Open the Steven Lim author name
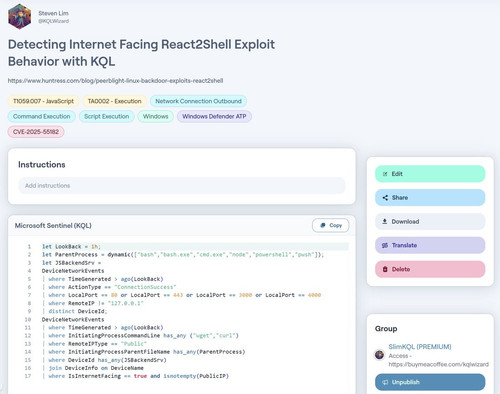 (x=53, y=13)
